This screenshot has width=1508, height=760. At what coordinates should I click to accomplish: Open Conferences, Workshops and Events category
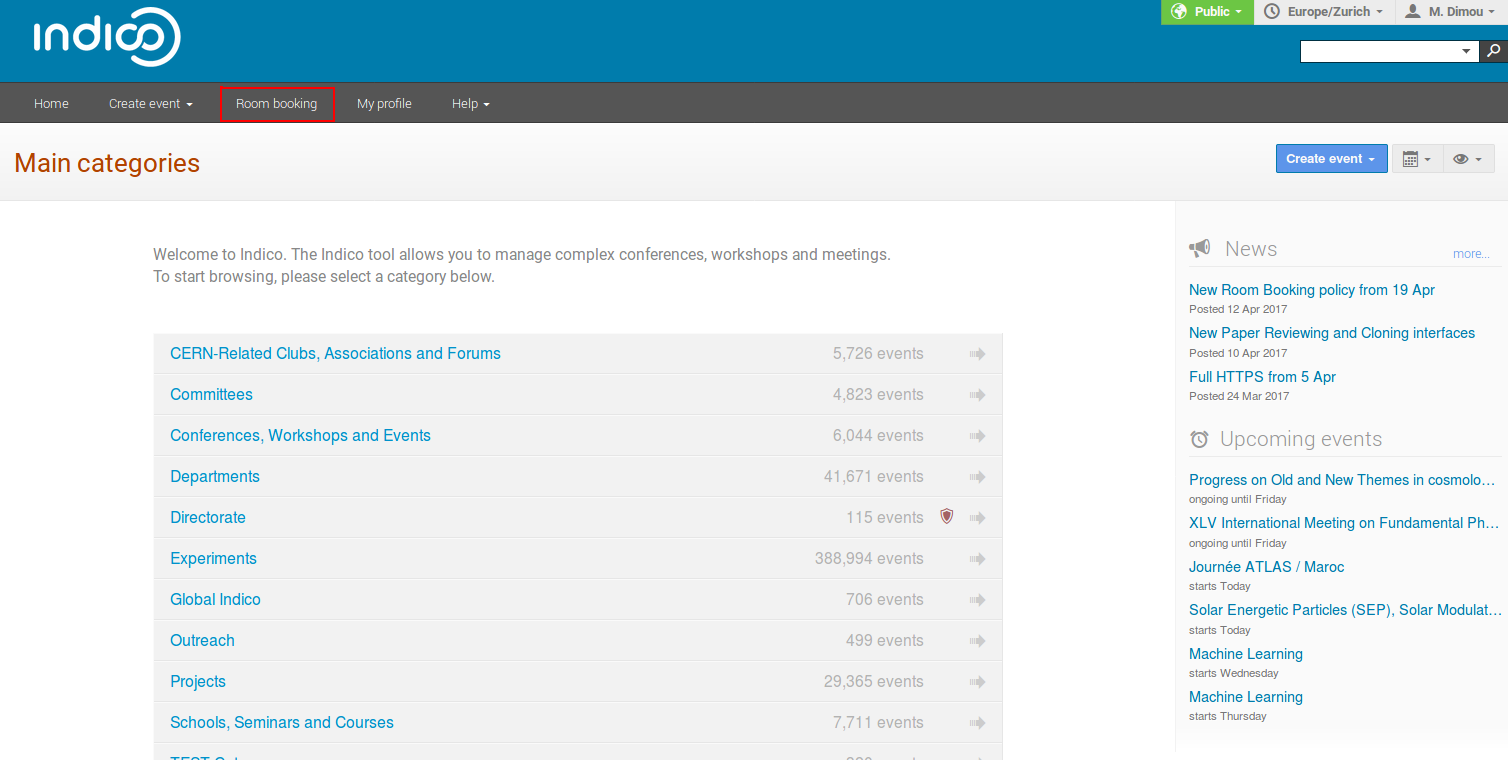click(x=300, y=436)
